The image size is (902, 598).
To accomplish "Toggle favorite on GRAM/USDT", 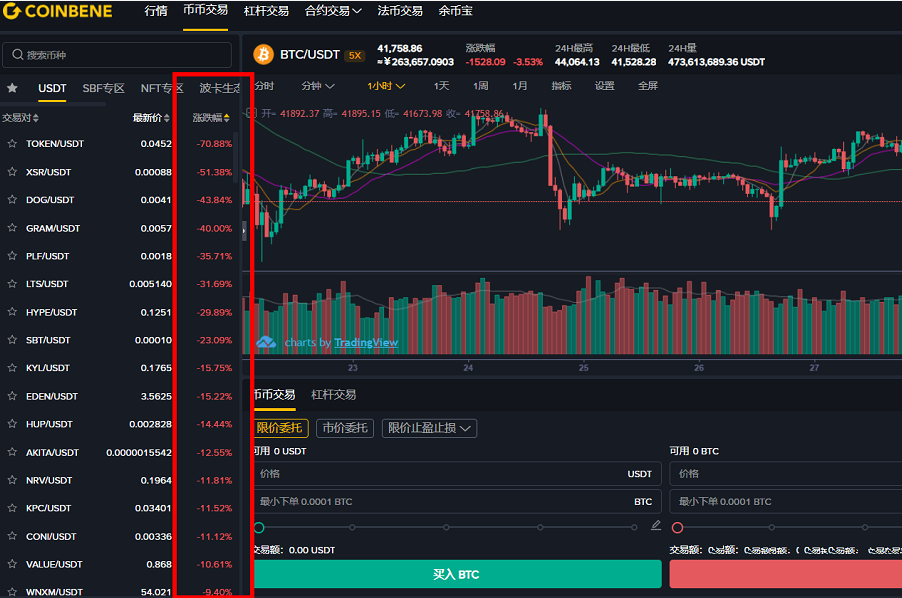I will coord(12,228).
